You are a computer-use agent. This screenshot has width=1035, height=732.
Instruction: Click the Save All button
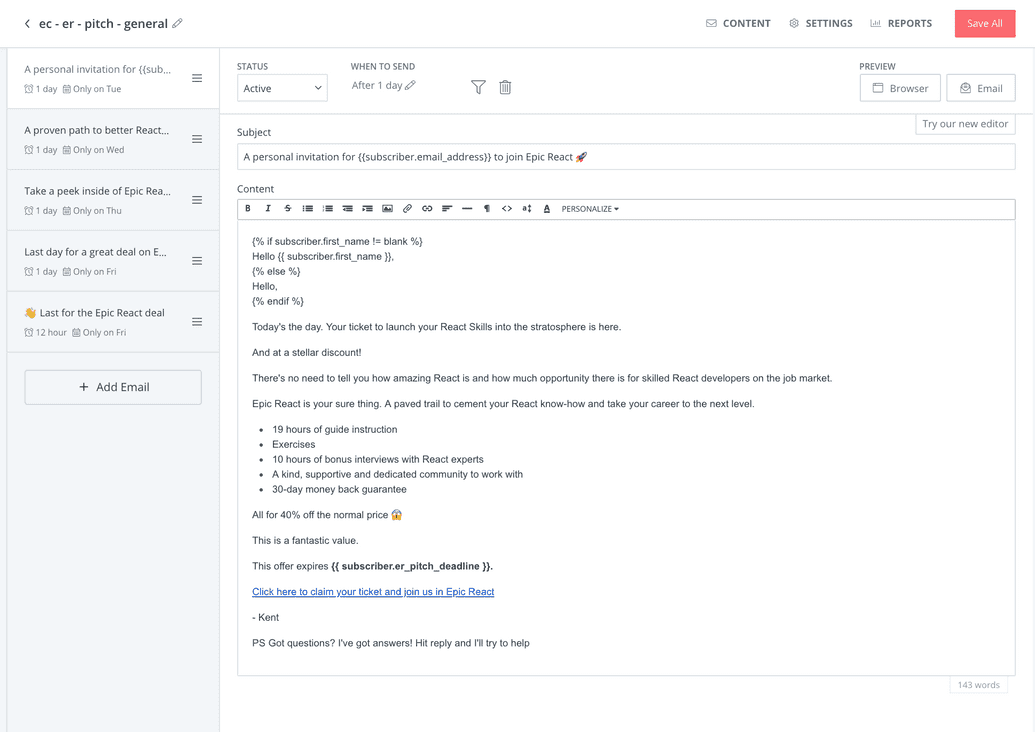tap(984, 23)
